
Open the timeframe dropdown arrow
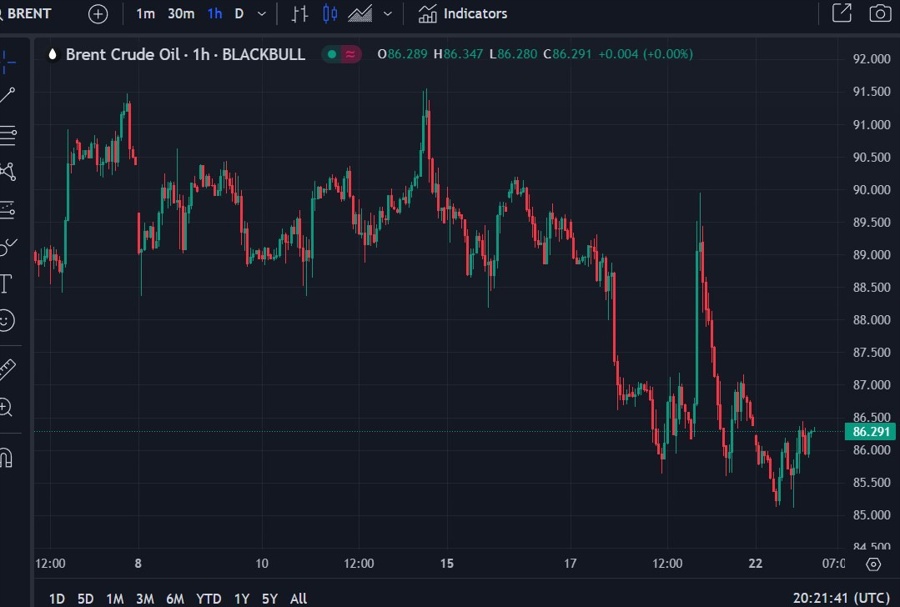262,14
